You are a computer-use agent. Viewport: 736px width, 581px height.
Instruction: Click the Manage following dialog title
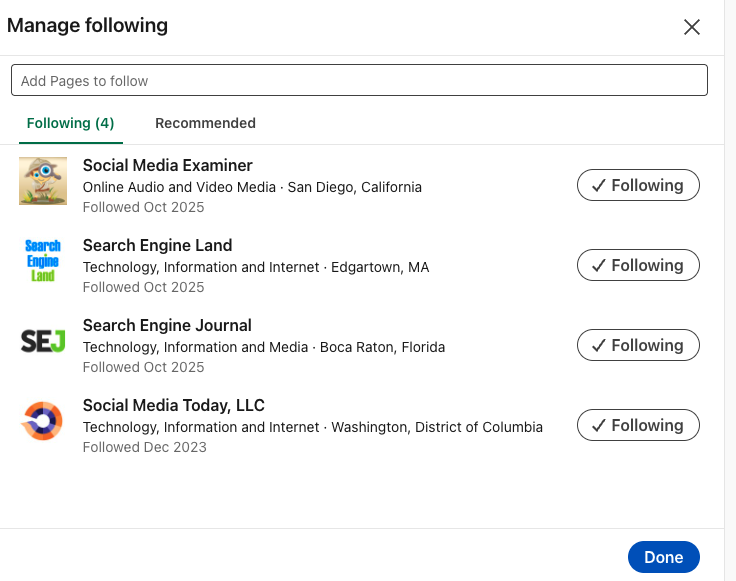click(x=87, y=26)
